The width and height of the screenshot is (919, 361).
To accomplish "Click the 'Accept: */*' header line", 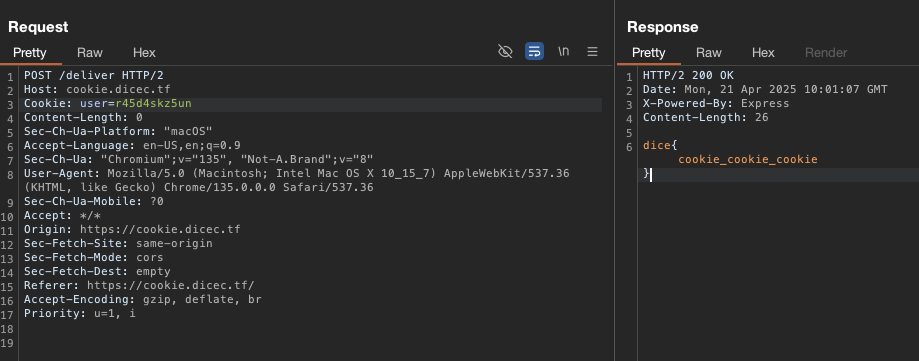I will [x=63, y=216].
